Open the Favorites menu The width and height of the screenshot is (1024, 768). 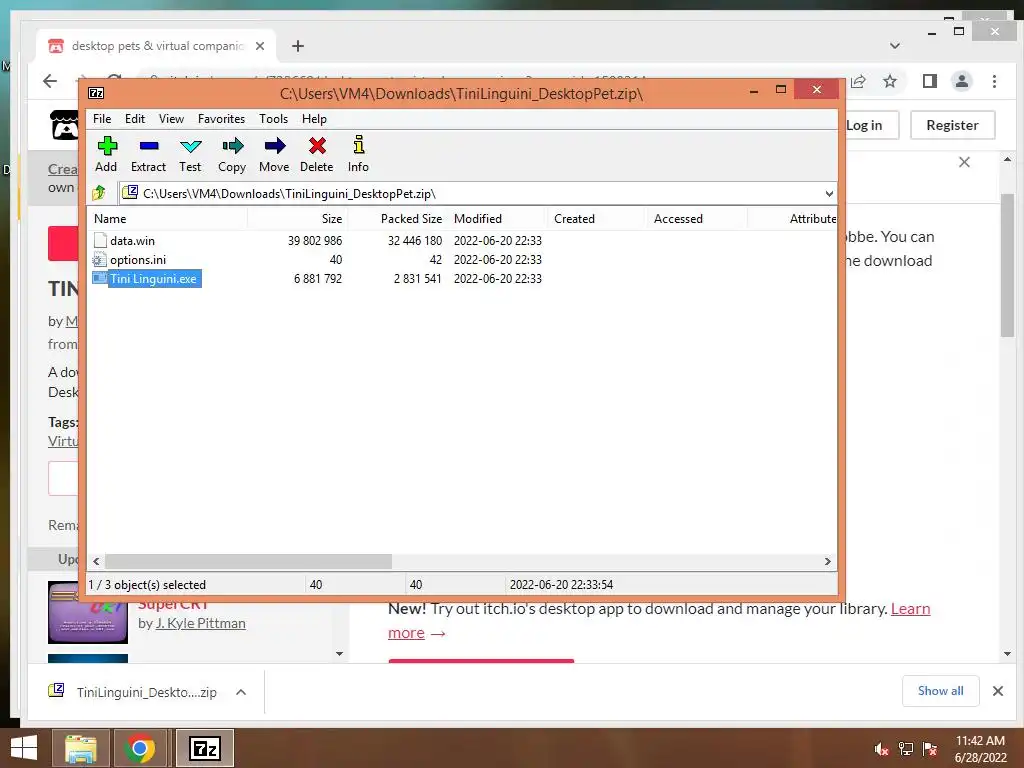point(221,119)
